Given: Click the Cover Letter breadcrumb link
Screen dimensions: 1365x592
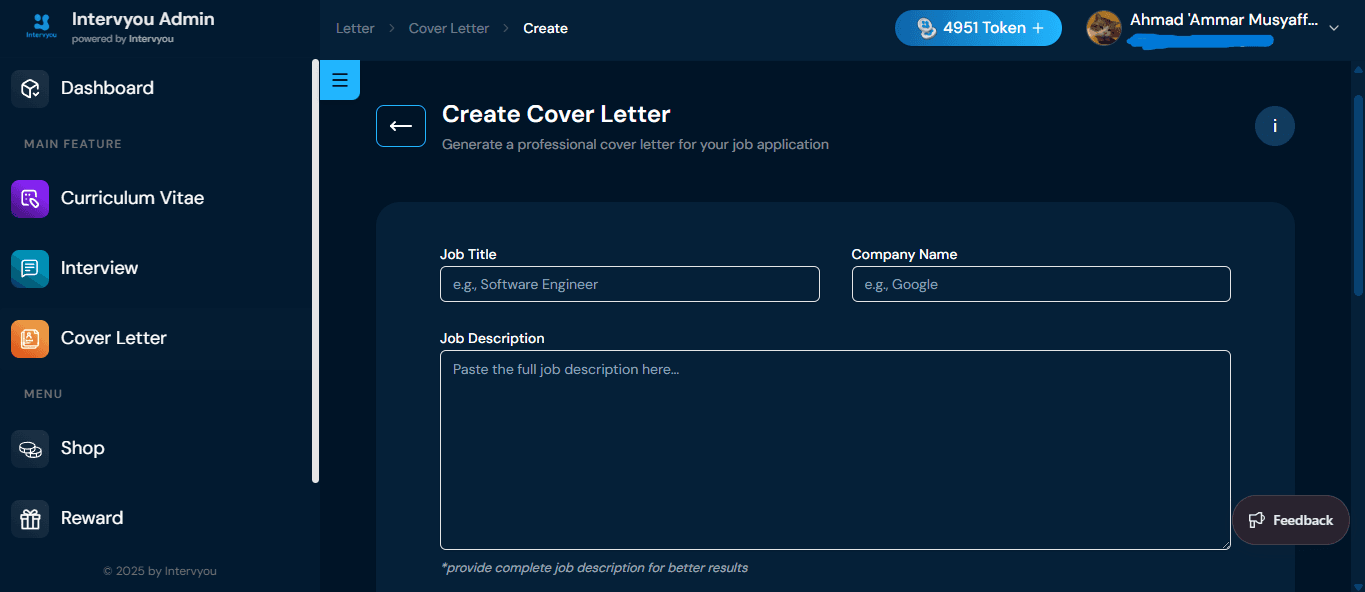Looking at the screenshot, I should pyautogui.click(x=449, y=28).
